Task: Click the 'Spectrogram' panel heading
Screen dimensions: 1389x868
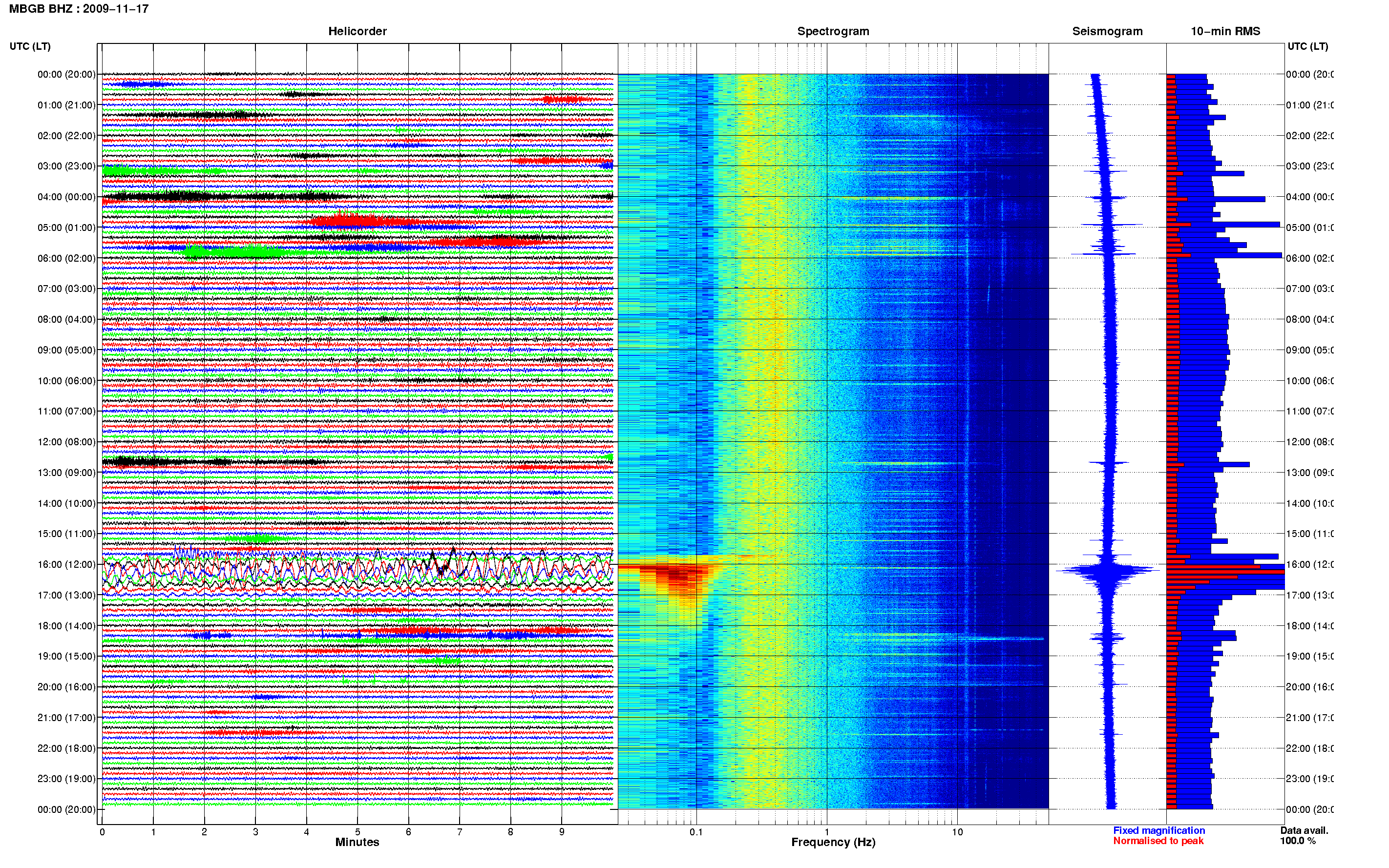Action: [x=833, y=31]
